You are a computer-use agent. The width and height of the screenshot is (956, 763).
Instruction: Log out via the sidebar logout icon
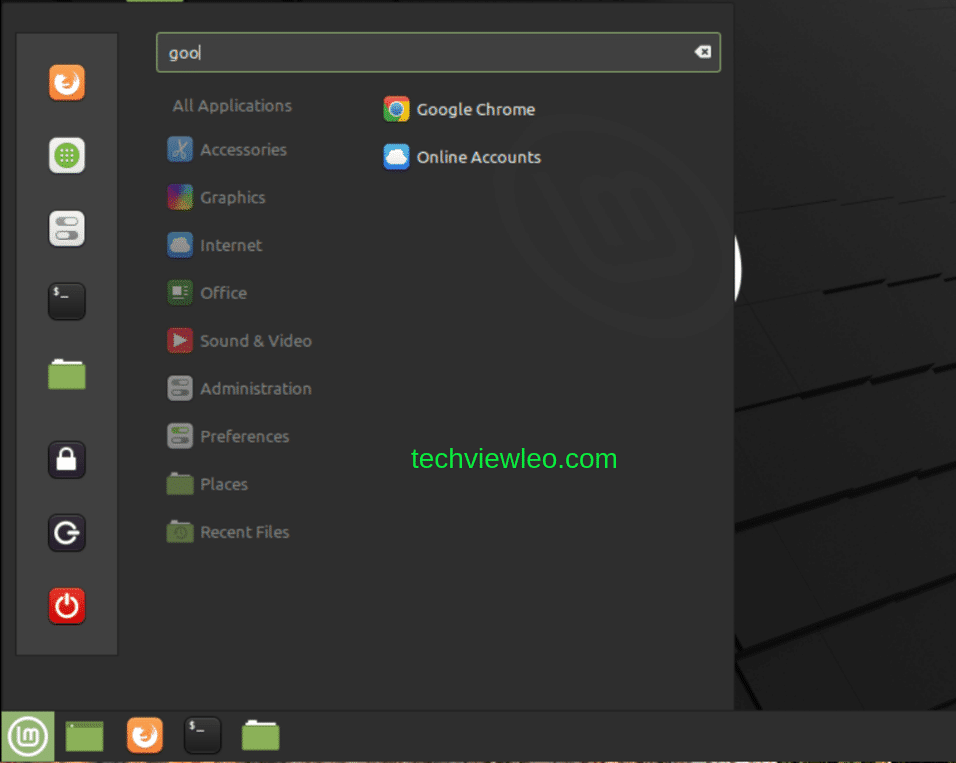[x=66, y=532]
